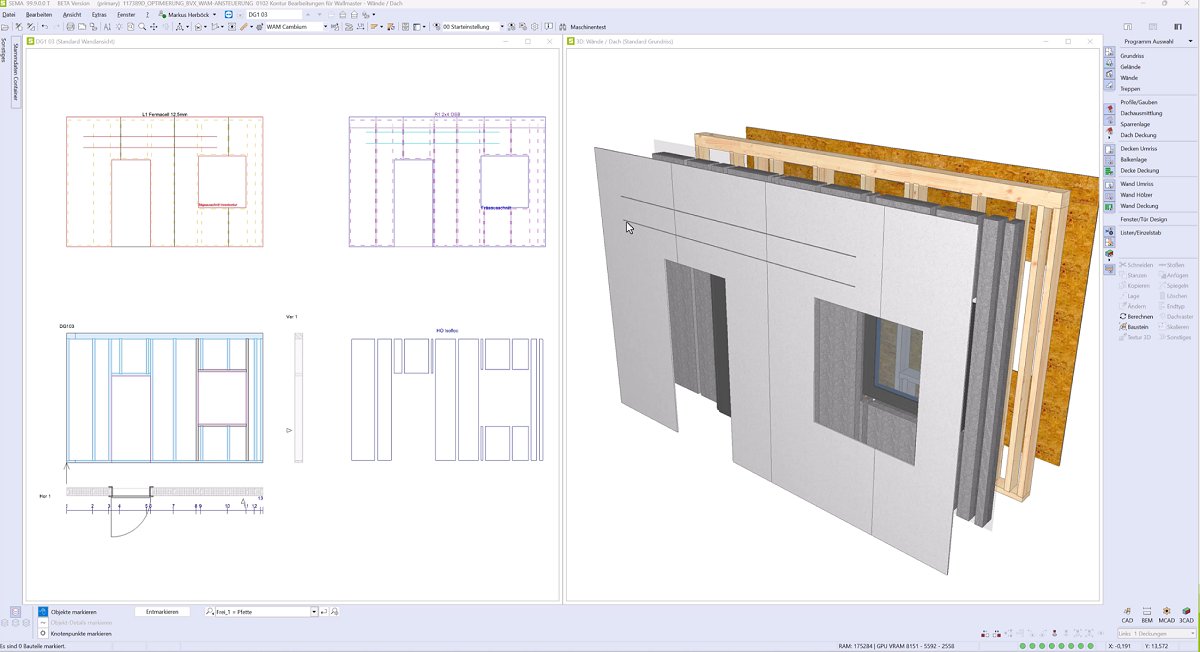Open the 00 Starteinstellung dropdown

(502, 27)
